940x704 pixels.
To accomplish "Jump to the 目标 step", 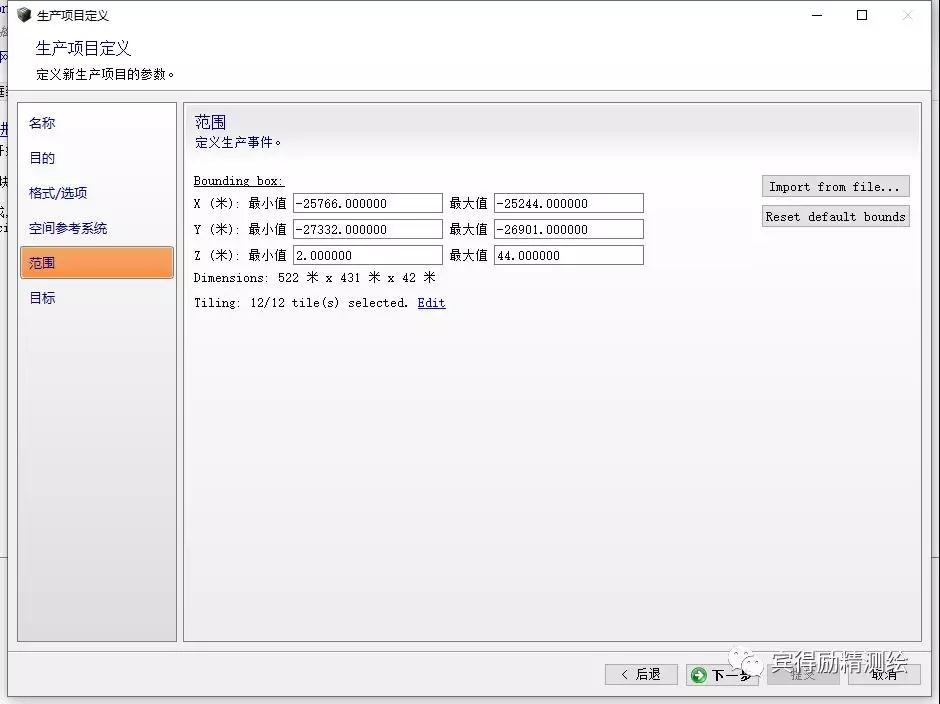I will [42, 298].
